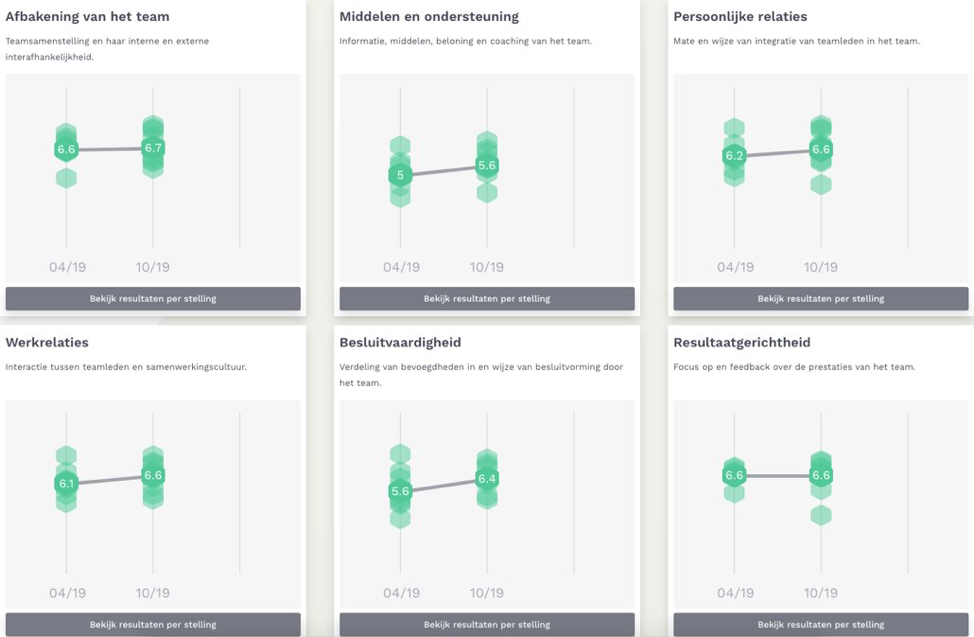Image resolution: width=974 pixels, height=637 pixels.
Task: Click the Besluitvaardigheid card heading
Action: (x=400, y=343)
